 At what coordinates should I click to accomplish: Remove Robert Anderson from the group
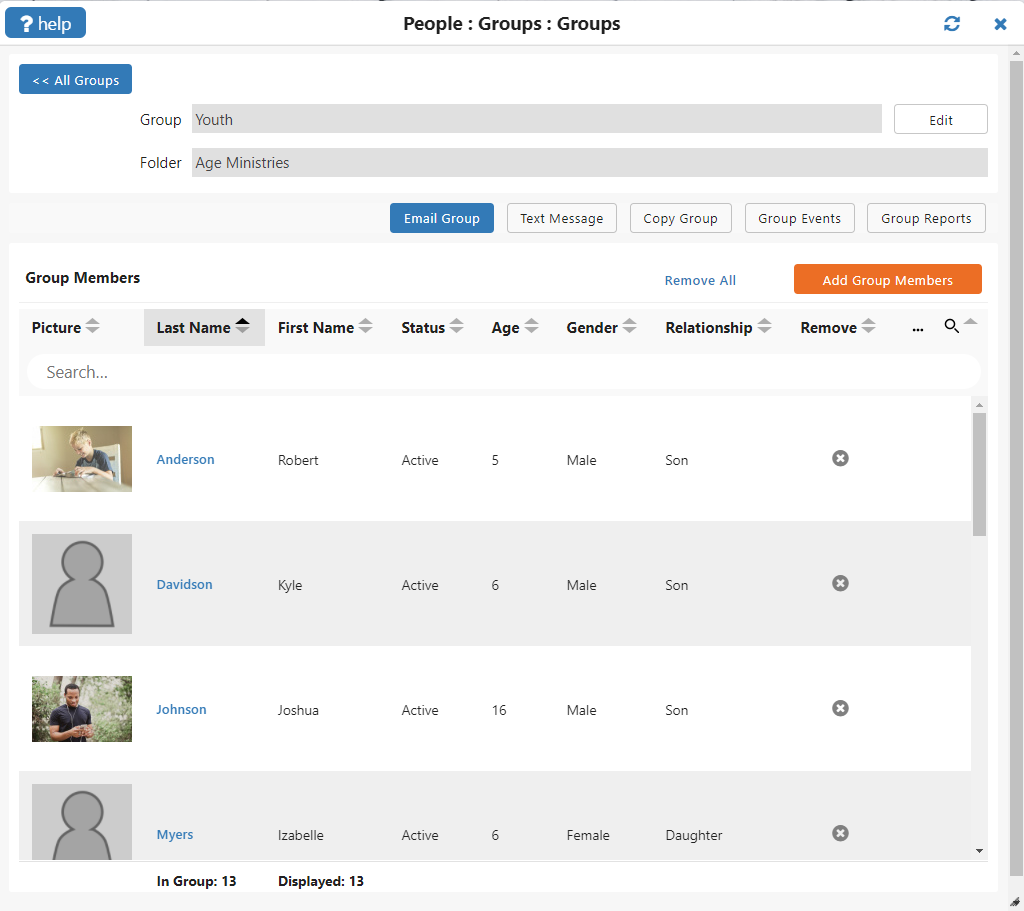tap(840, 458)
